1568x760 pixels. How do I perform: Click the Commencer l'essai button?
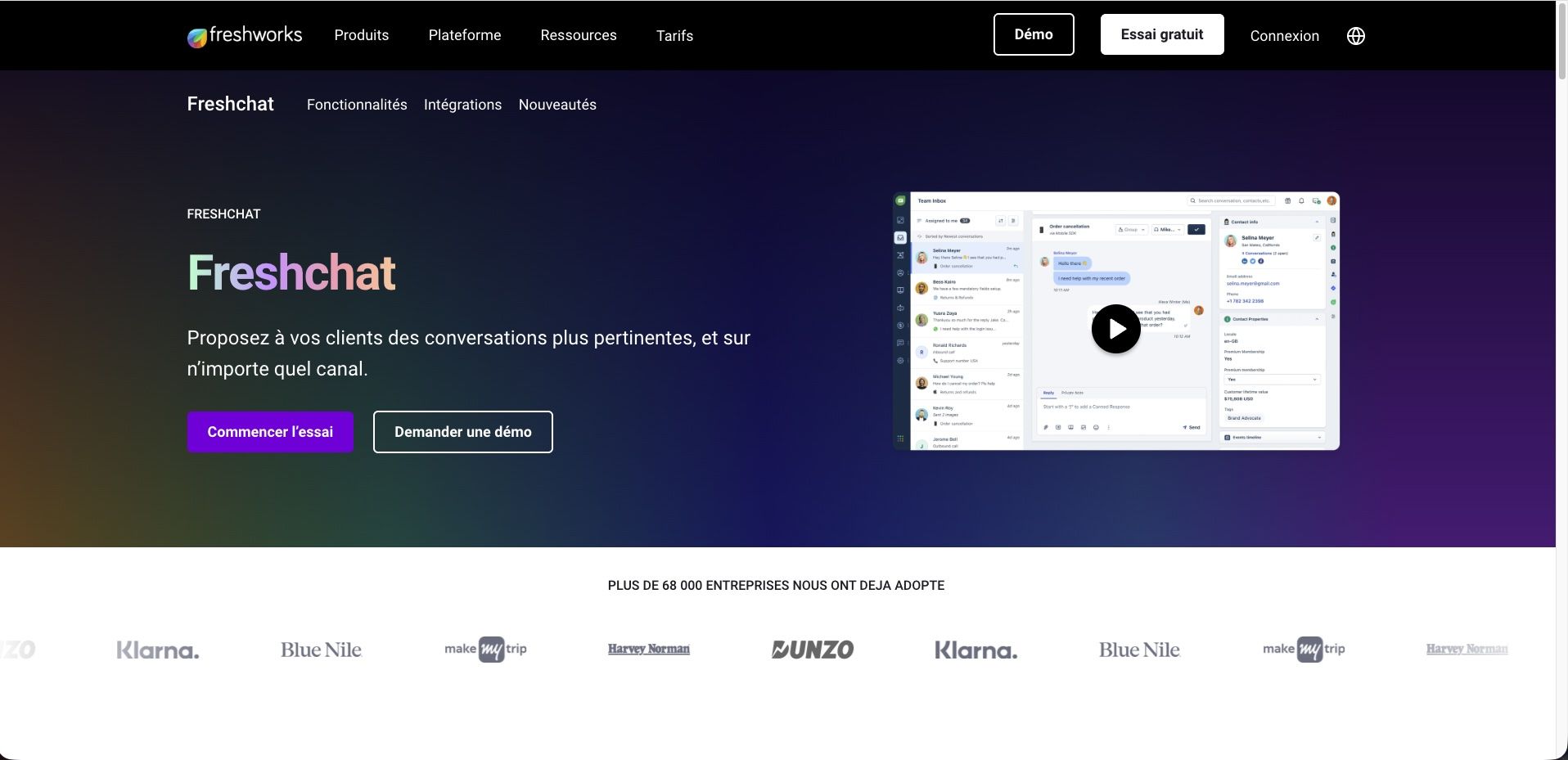tap(269, 431)
